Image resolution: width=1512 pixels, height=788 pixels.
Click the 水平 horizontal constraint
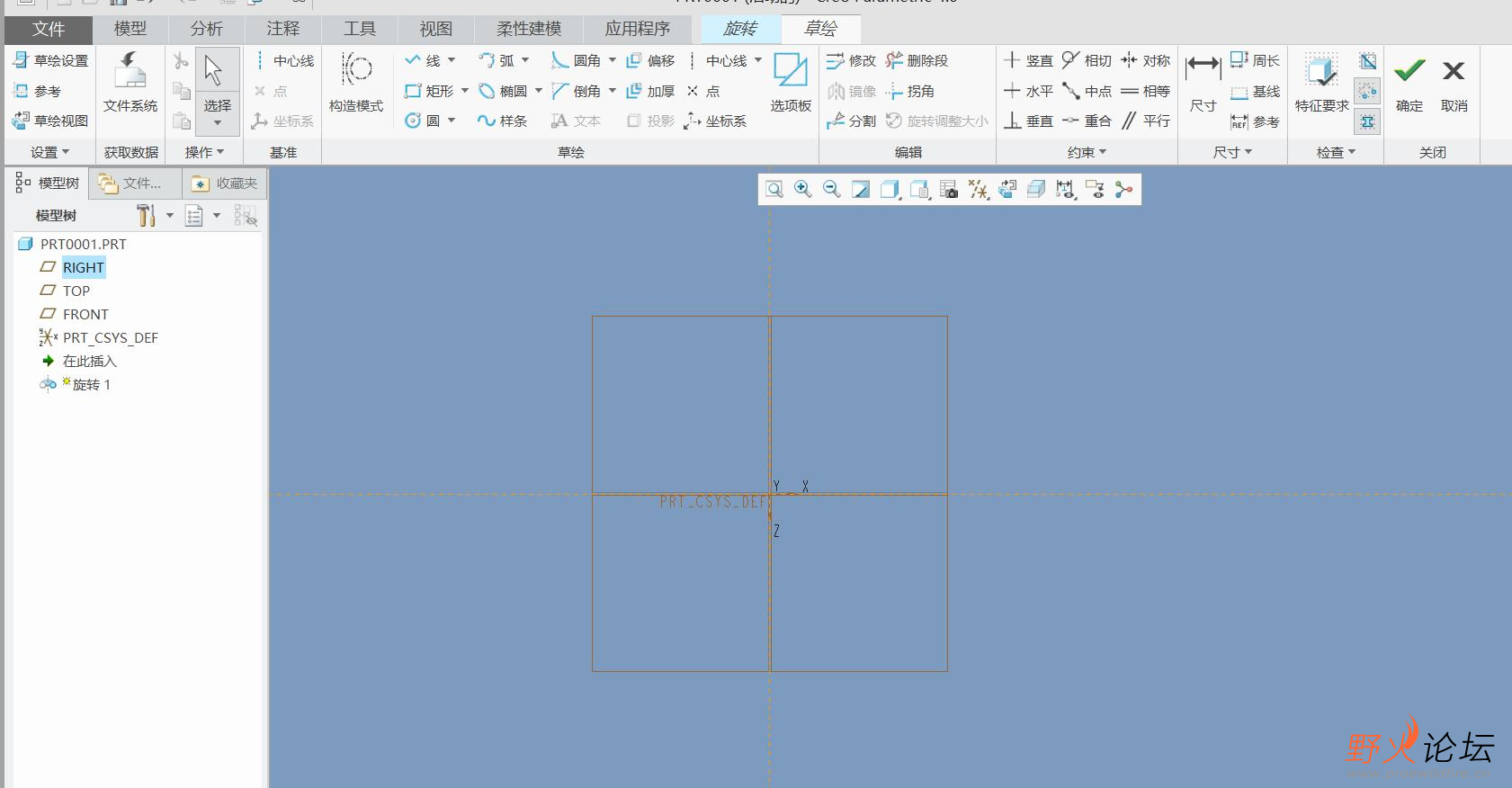click(x=1028, y=91)
